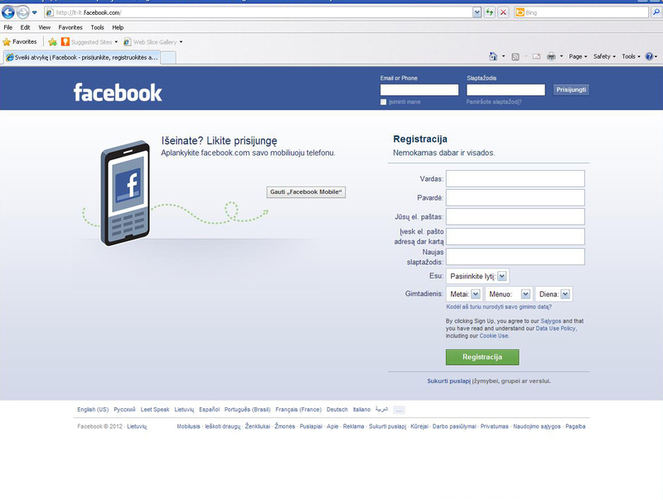Expand the Home button dropdown arrow
The image size is (663, 500).
point(503,56)
